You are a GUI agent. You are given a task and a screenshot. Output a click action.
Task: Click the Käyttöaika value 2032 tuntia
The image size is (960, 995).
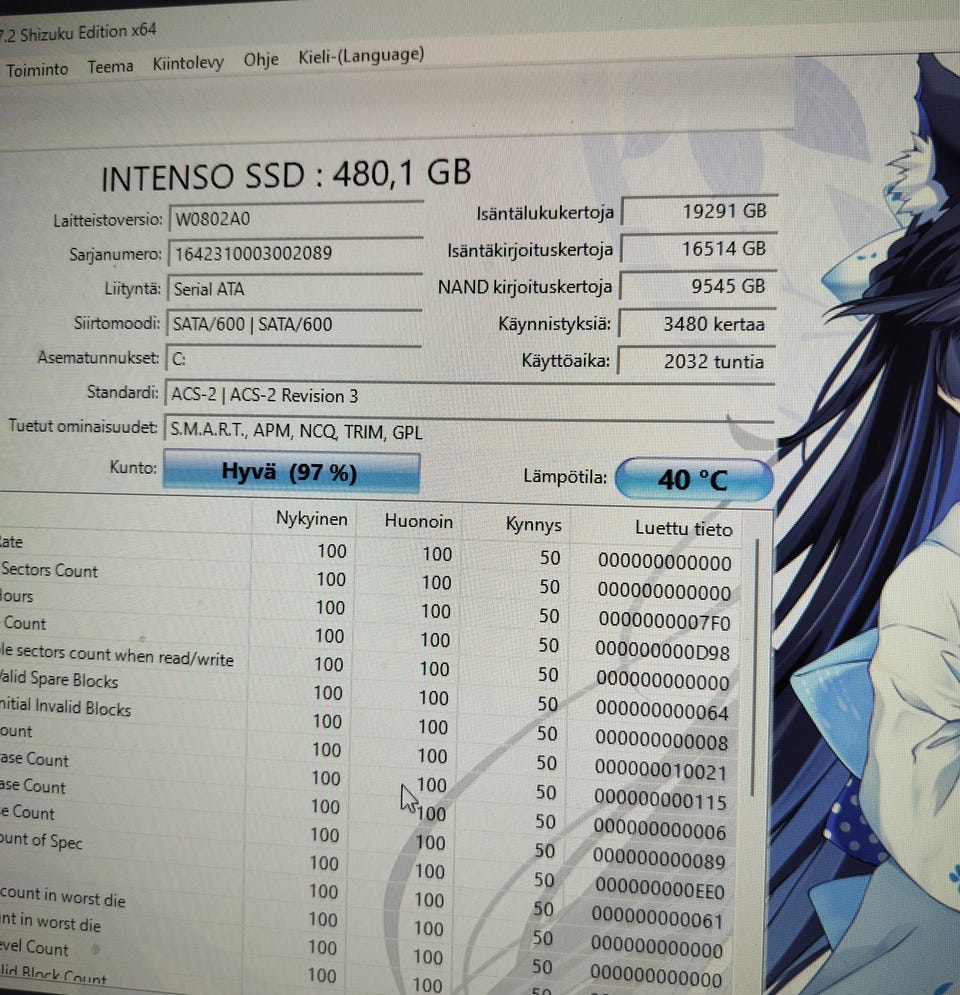pyautogui.click(x=696, y=362)
